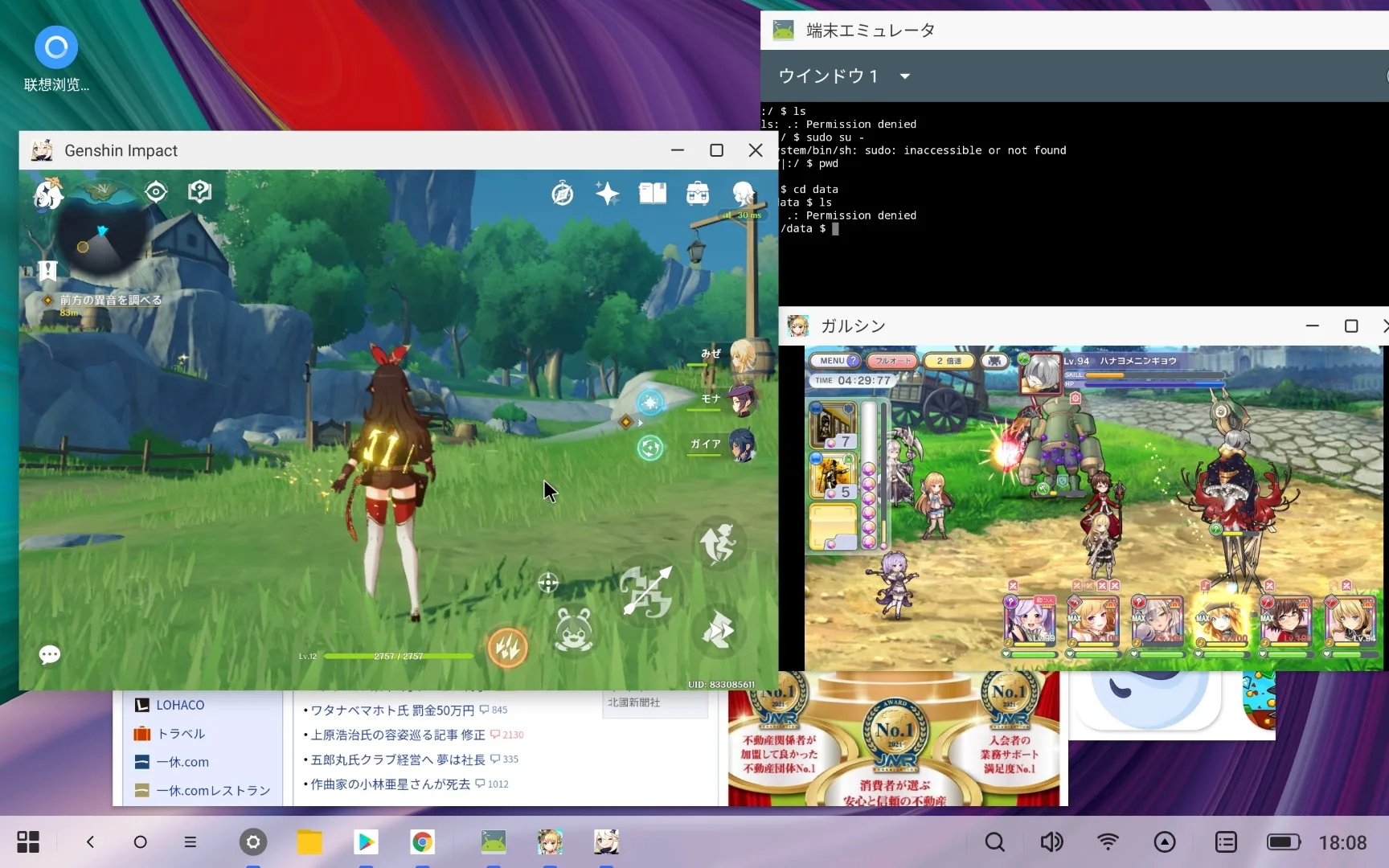Open taskbar search magnifier

pyautogui.click(x=995, y=842)
